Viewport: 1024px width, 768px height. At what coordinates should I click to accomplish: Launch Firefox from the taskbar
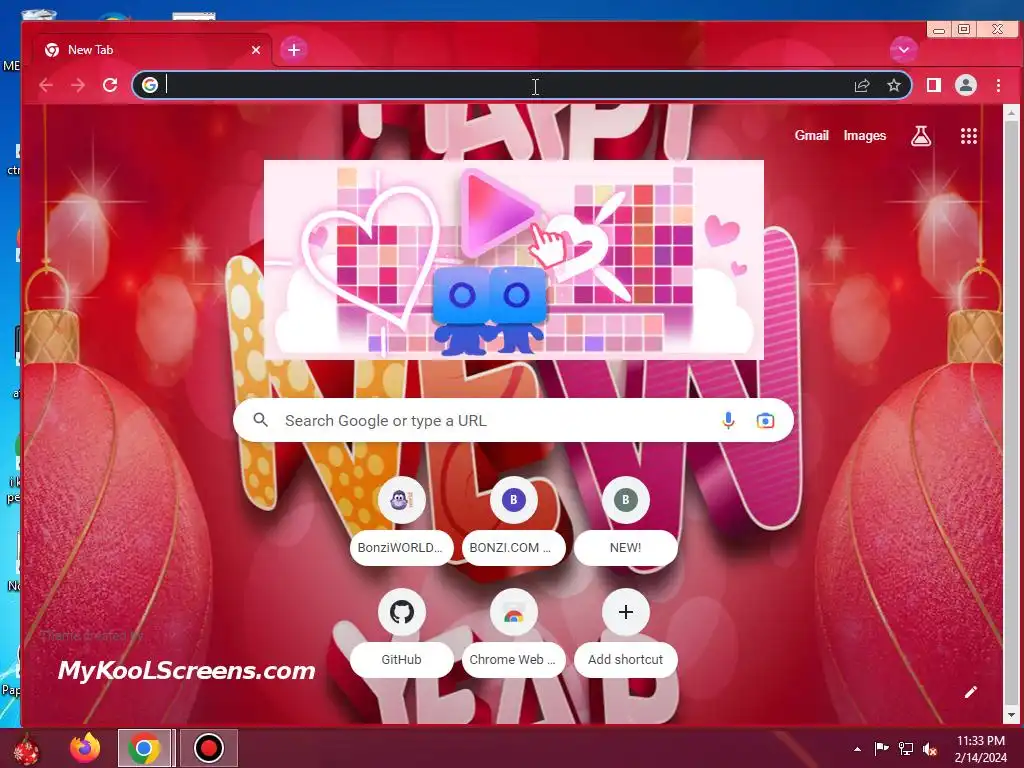point(86,748)
